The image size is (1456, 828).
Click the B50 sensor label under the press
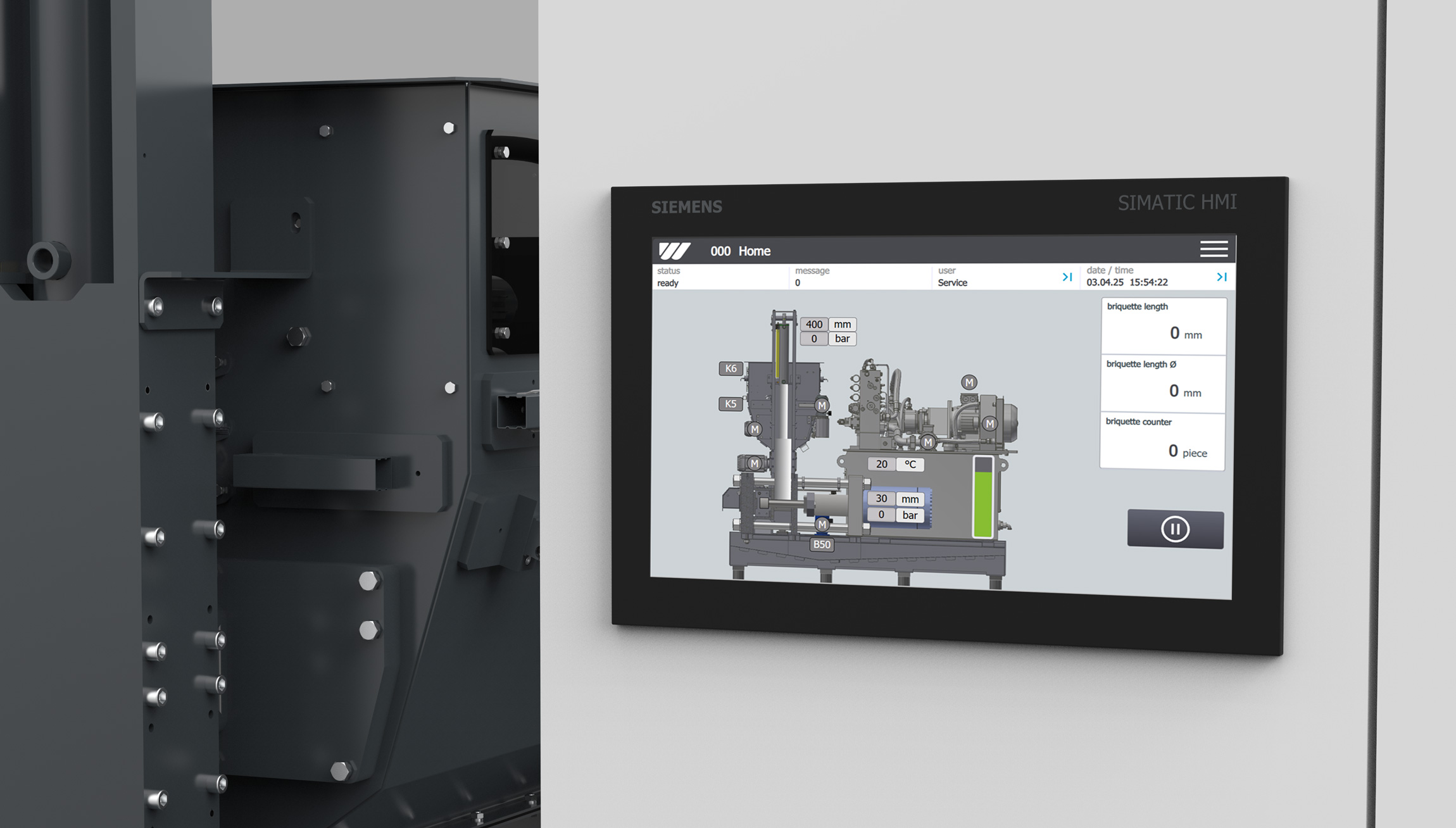[x=822, y=544]
